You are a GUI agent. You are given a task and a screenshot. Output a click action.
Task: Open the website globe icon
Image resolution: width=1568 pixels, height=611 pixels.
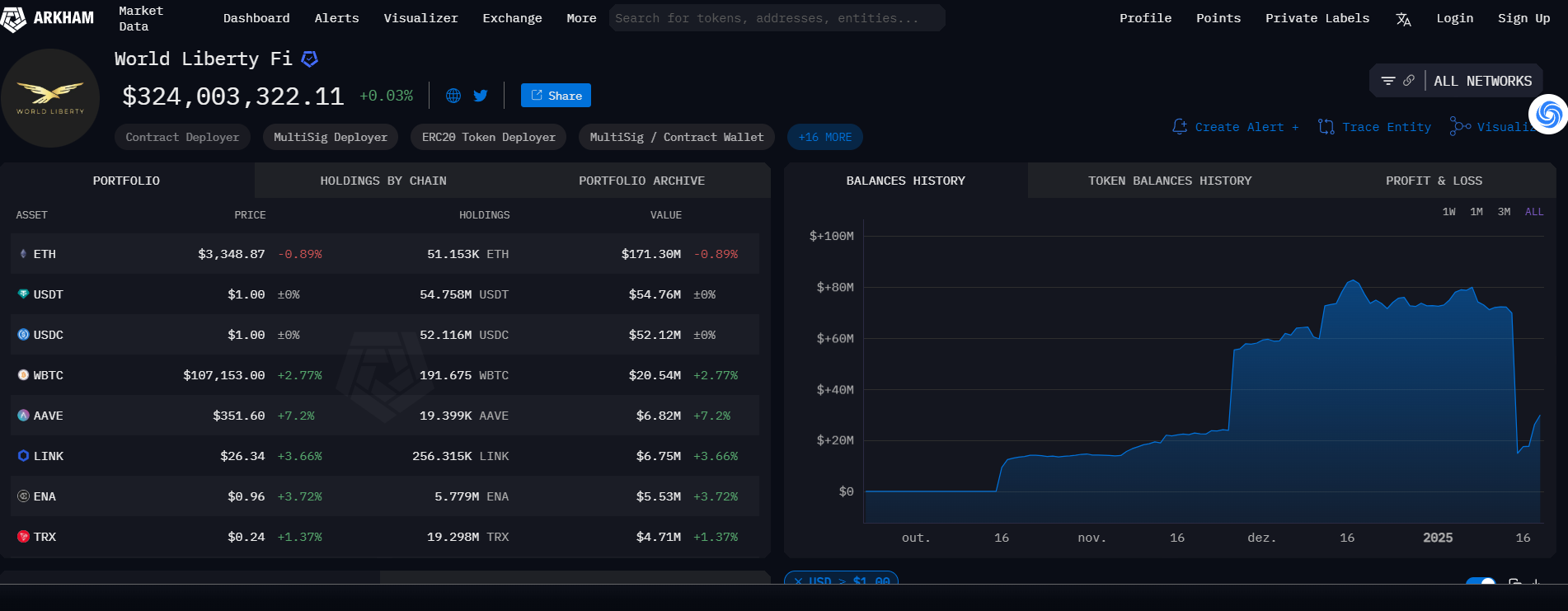coord(453,96)
